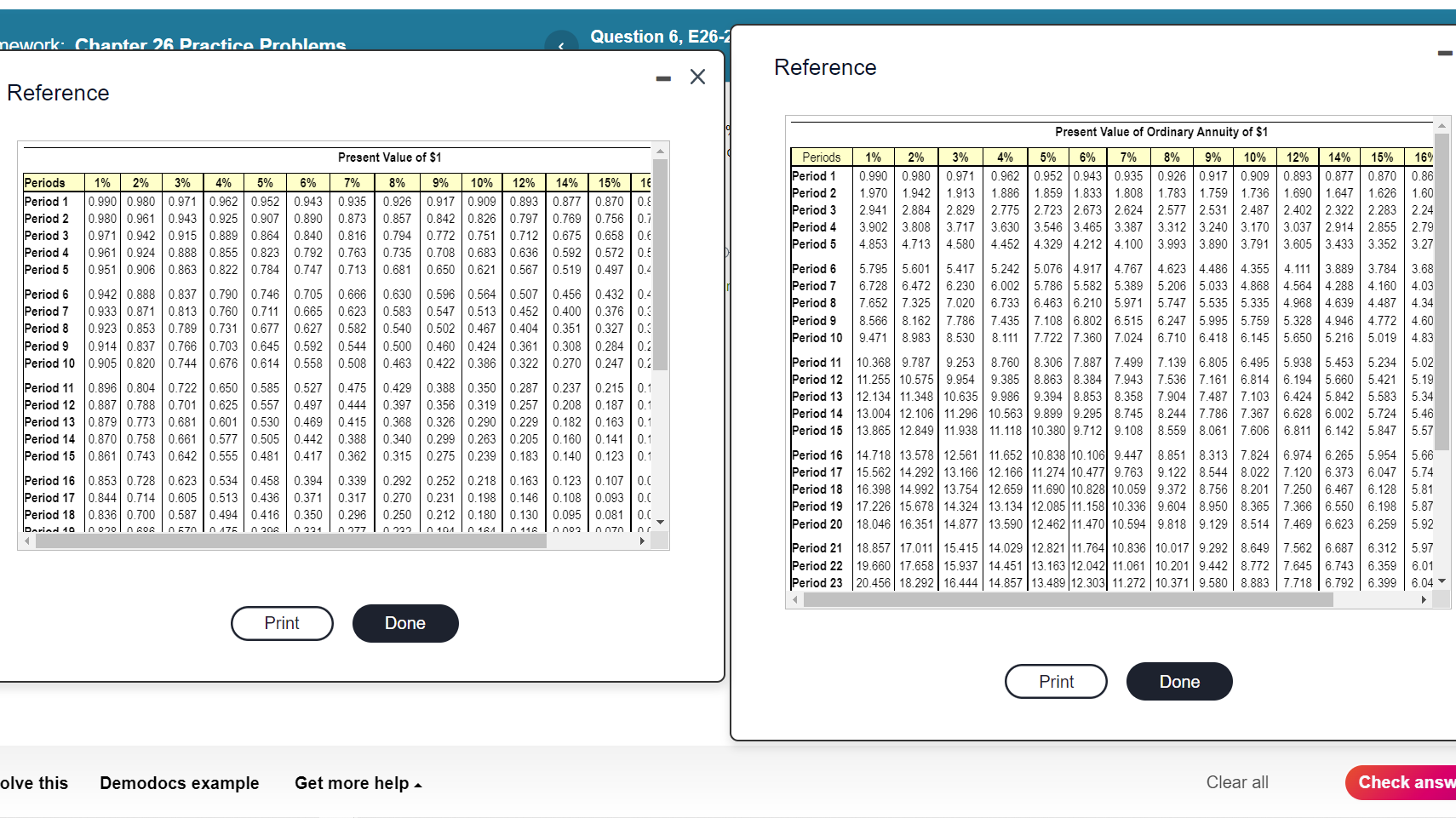Click Print in the Present Value of $1 dialog

(x=282, y=623)
